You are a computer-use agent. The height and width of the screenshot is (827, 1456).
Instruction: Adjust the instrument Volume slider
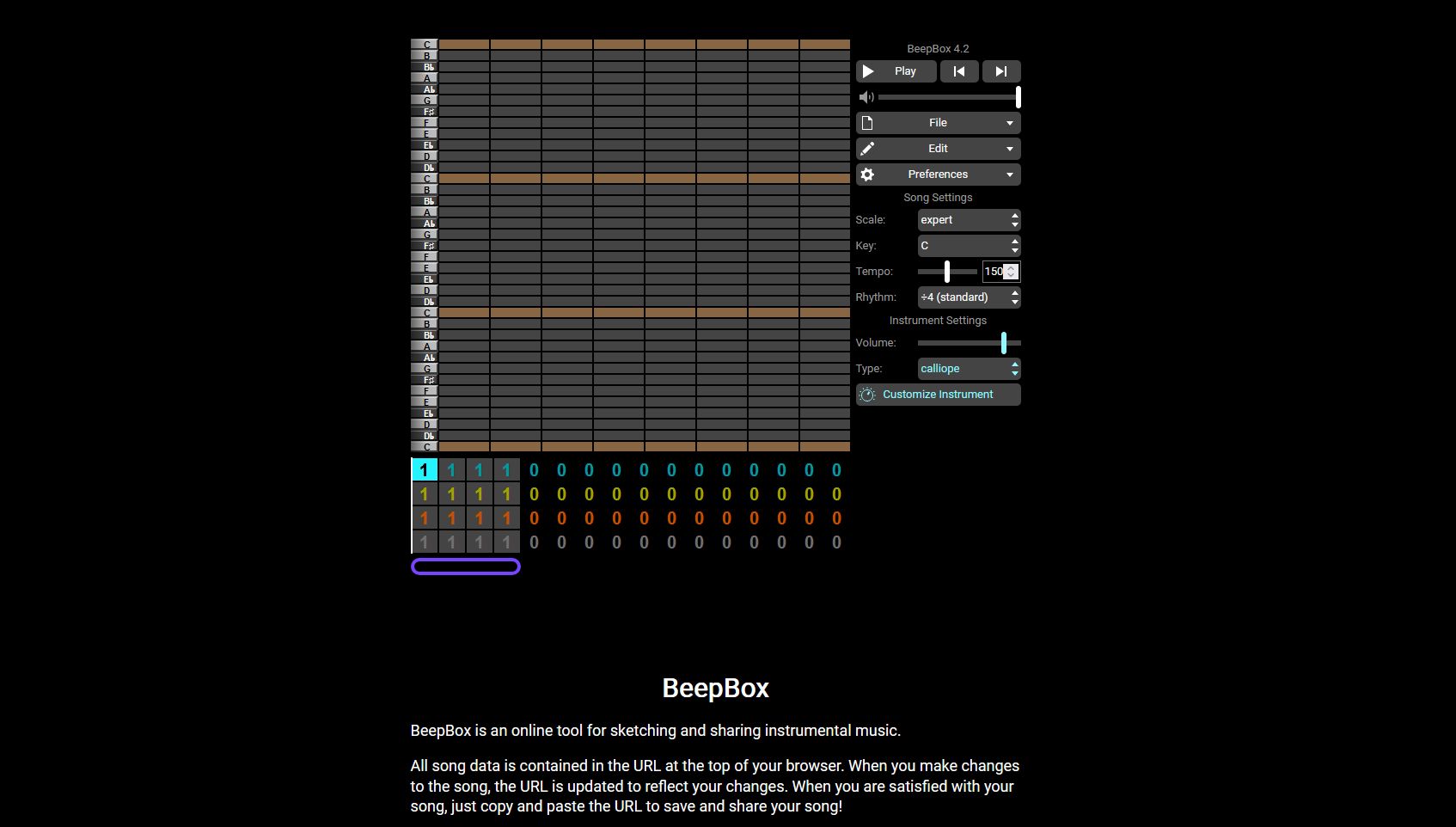click(x=970, y=343)
